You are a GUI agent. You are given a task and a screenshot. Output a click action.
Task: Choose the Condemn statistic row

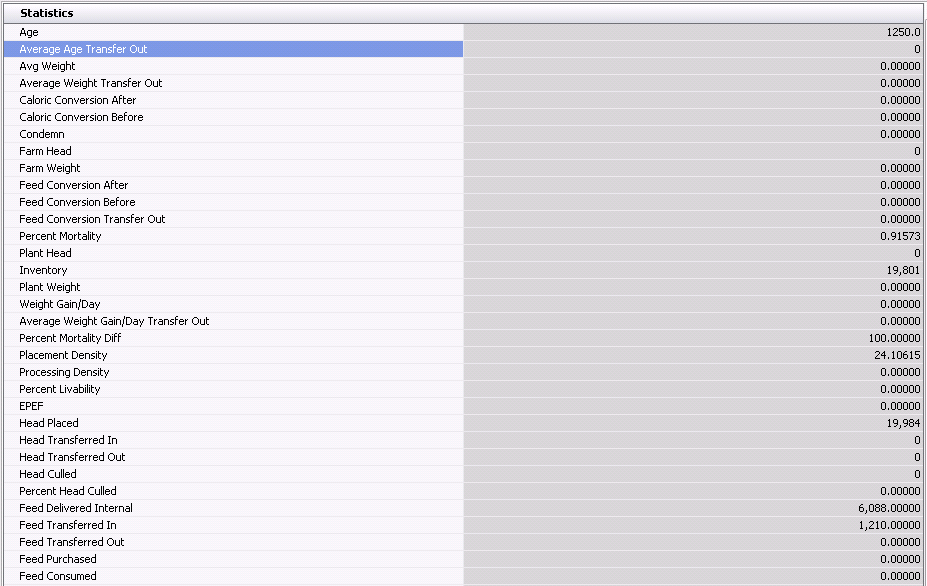click(x=42, y=134)
